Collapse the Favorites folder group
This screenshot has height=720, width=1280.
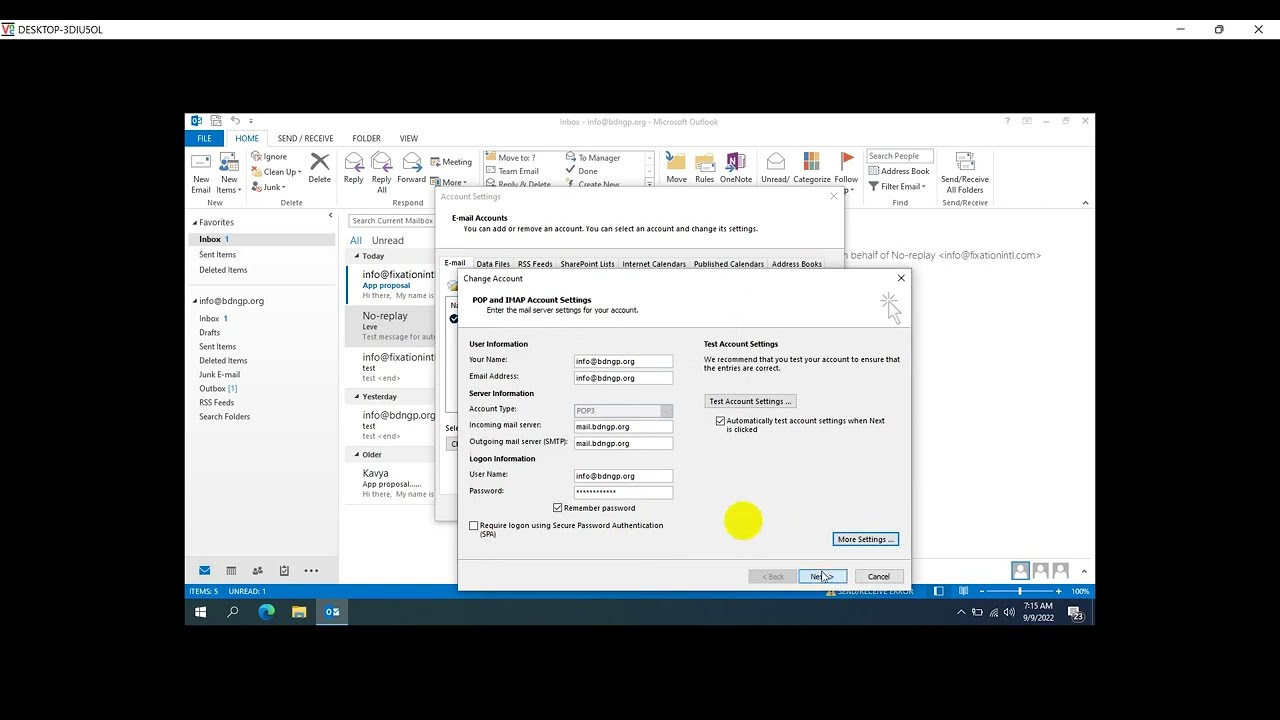195,222
